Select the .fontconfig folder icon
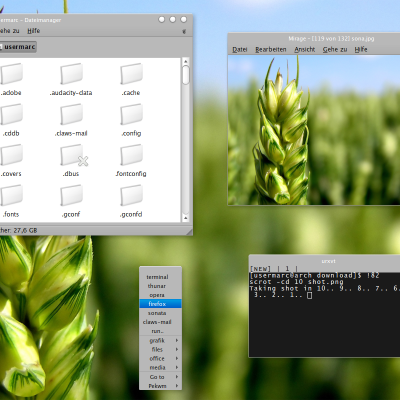This screenshot has width=400, height=400. pos(131,155)
